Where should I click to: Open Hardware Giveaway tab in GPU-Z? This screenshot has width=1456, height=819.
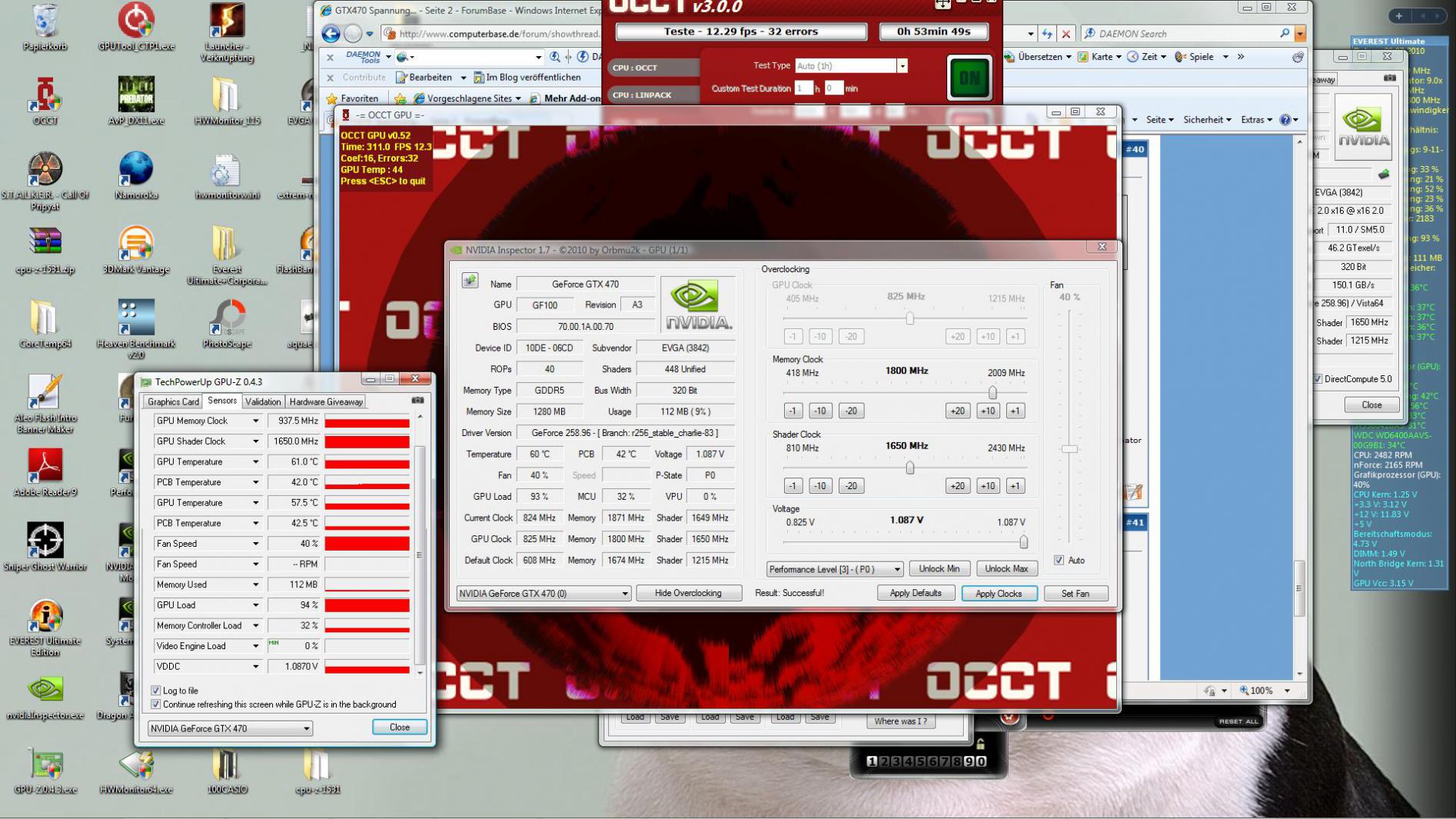click(x=326, y=401)
